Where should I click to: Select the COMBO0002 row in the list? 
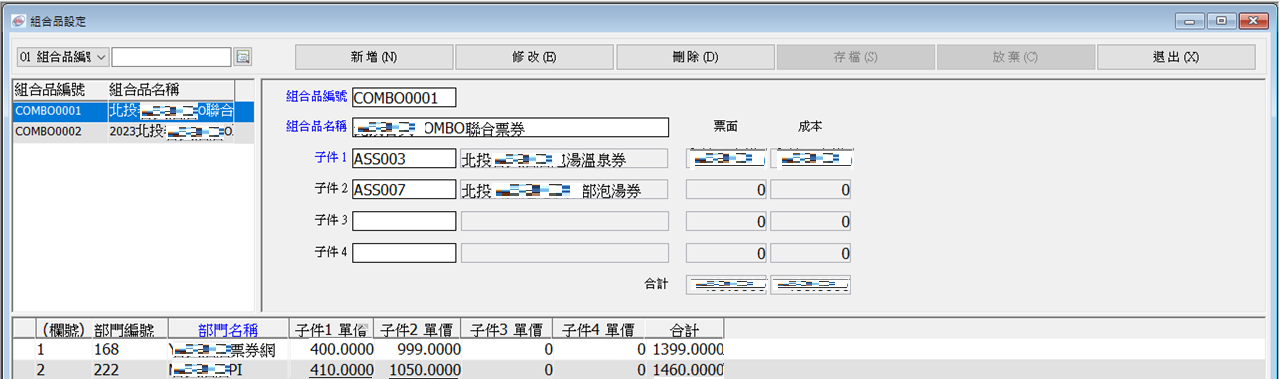pyautogui.click(x=122, y=131)
